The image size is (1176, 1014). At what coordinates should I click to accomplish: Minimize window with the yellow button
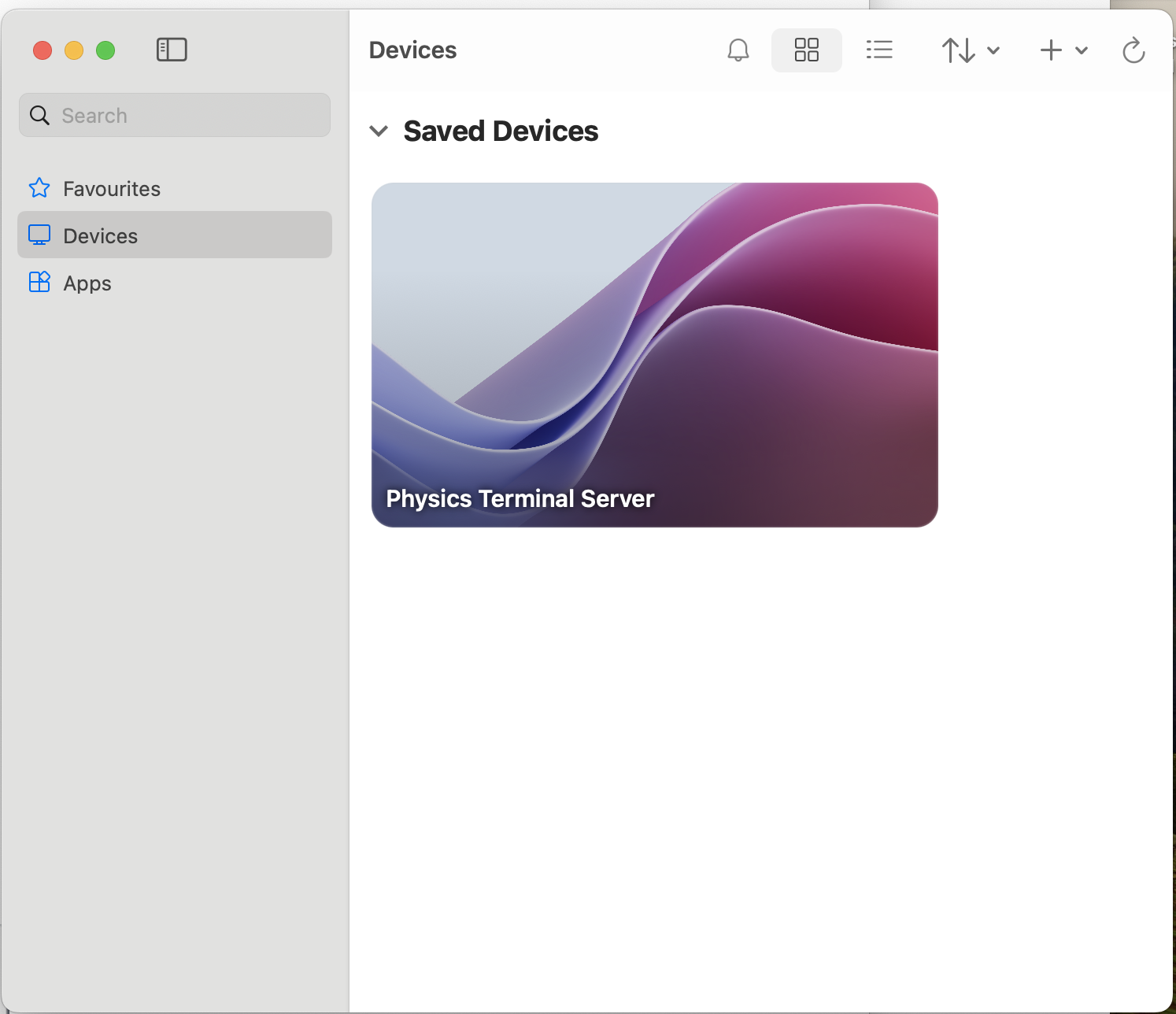74,50
